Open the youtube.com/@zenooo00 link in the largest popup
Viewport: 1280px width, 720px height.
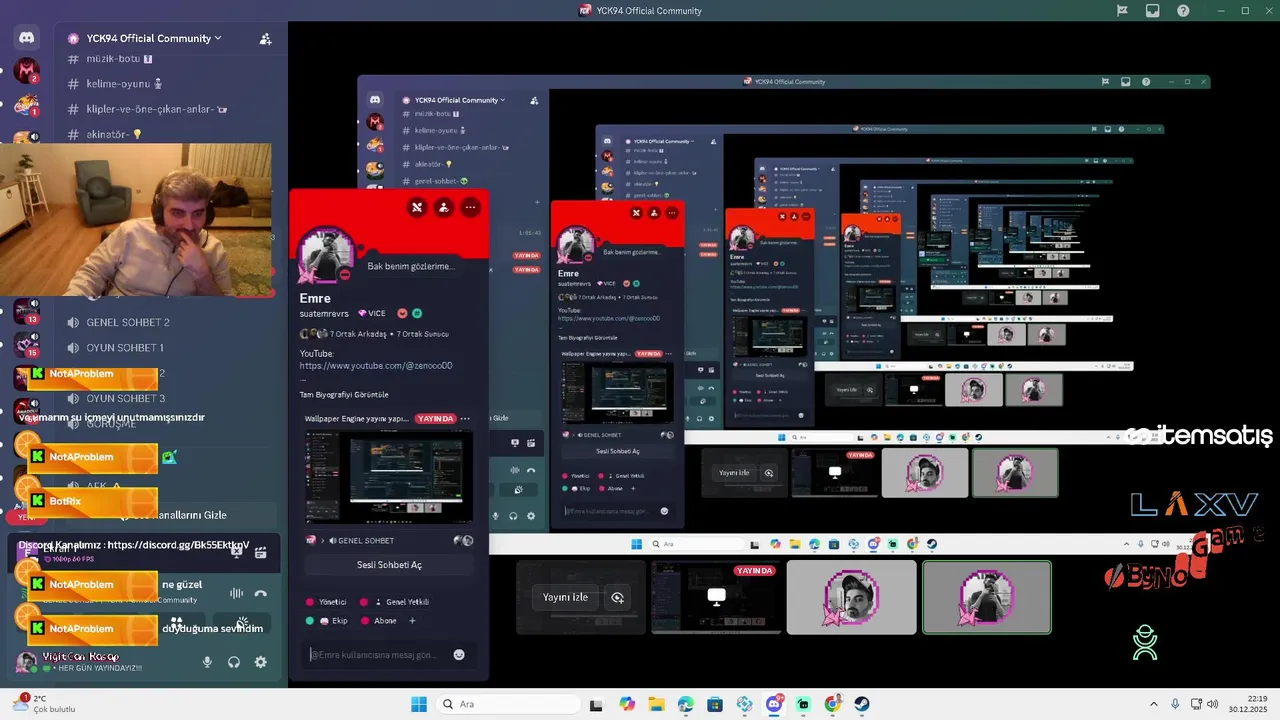(376, 366)
